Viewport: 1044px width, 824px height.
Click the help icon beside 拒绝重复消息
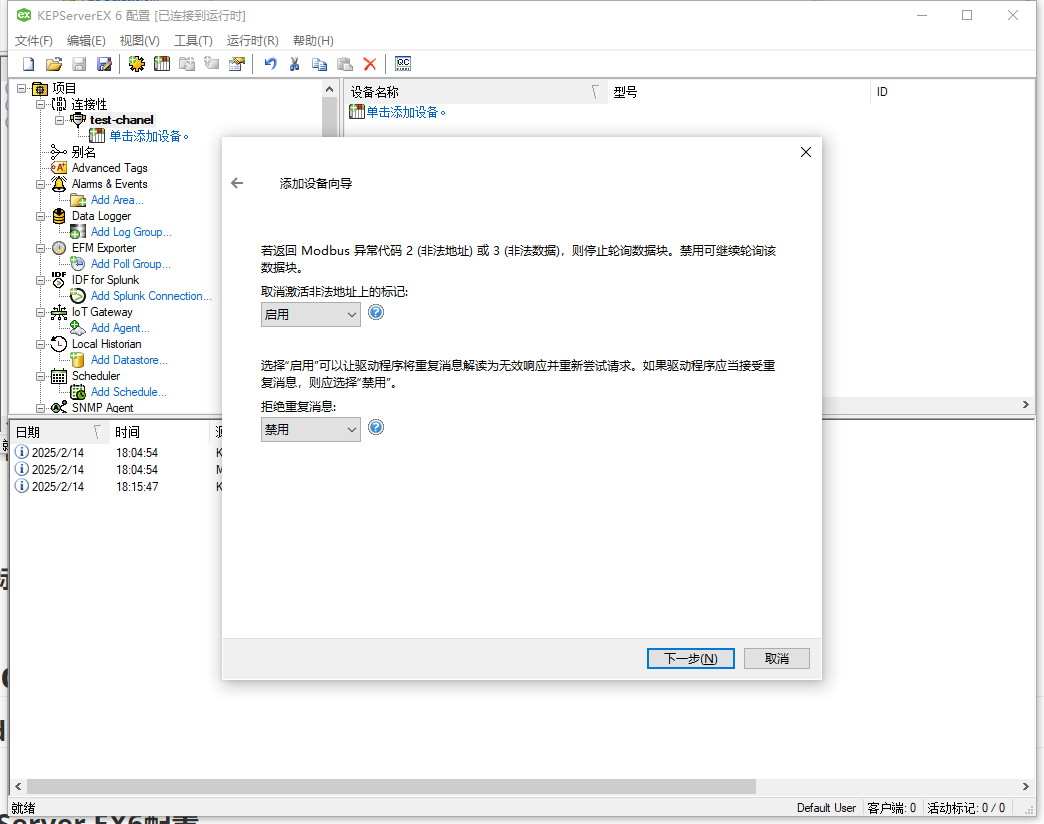[376, 427]
